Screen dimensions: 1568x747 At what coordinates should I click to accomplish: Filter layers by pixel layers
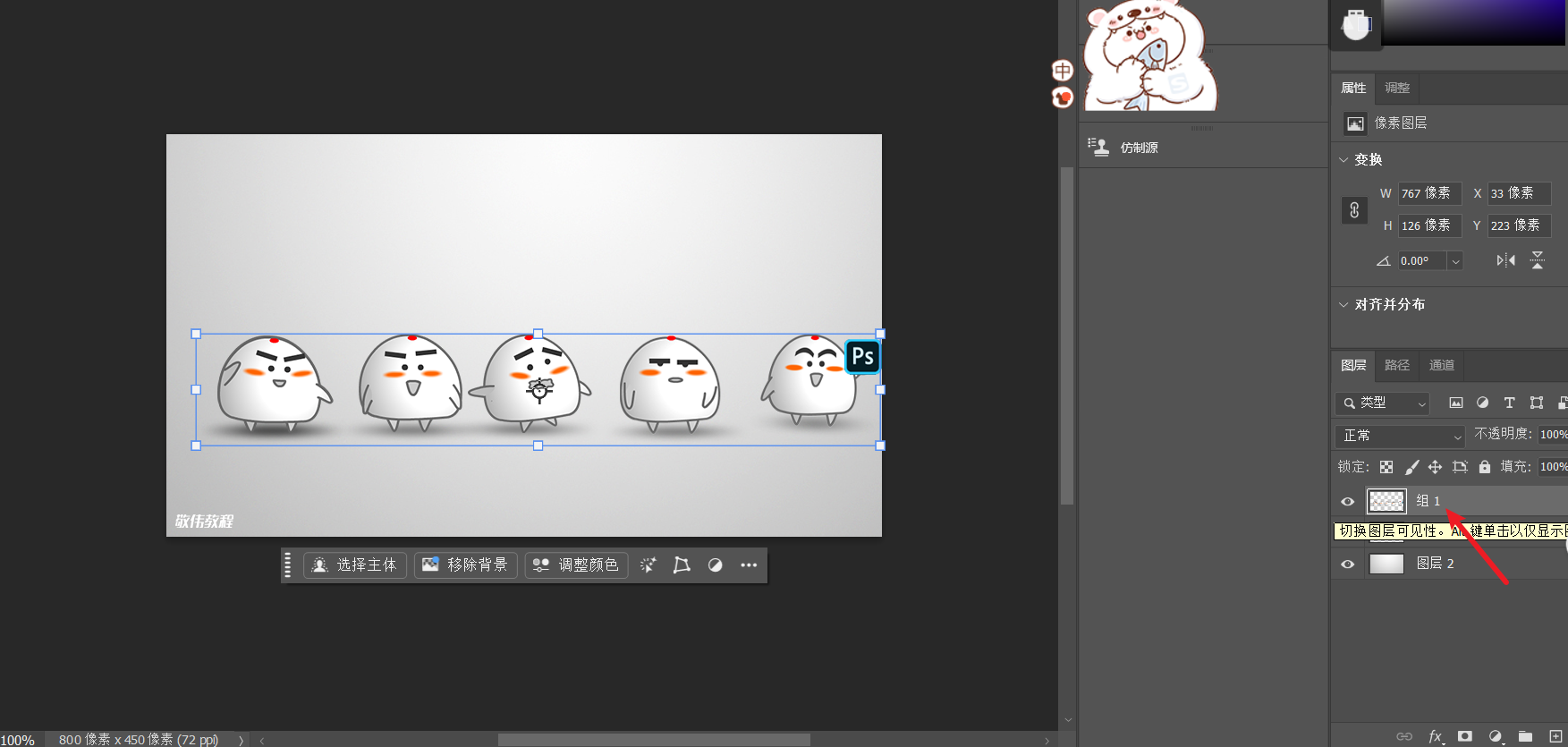[1456, 403]
